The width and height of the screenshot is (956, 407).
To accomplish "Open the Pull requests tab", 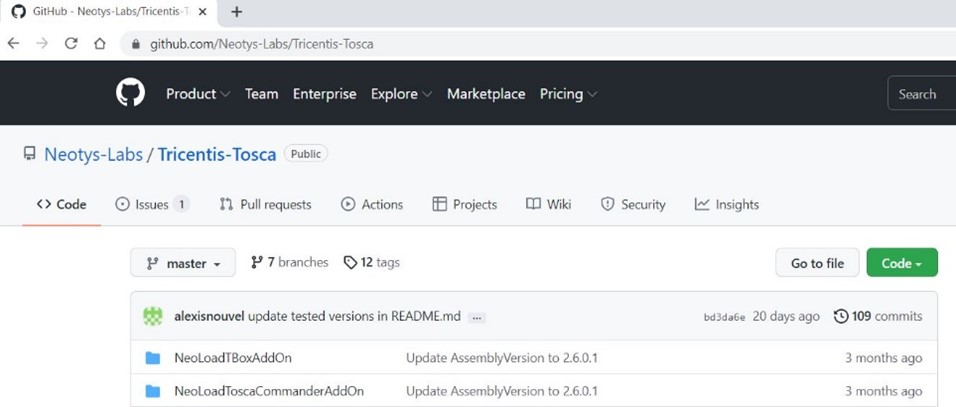I will (x=265, y=205).
